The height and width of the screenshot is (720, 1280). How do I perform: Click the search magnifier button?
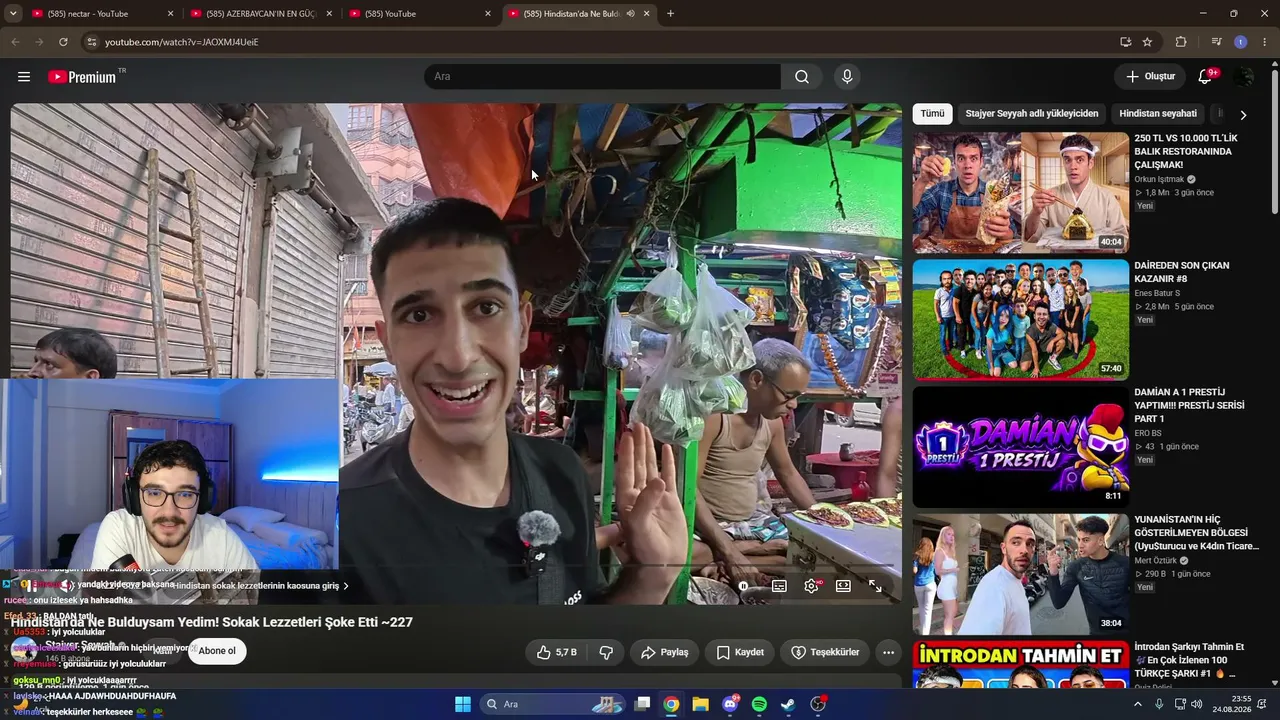802,77
